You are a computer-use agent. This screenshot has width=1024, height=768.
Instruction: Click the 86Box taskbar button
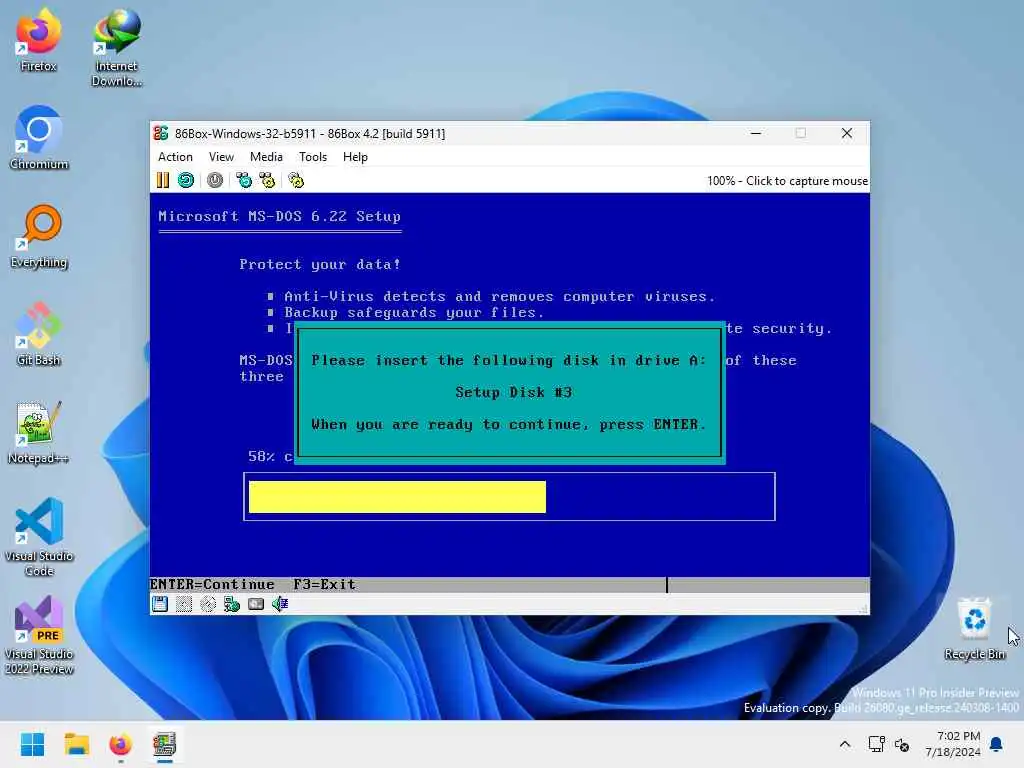tap(165, 744)
